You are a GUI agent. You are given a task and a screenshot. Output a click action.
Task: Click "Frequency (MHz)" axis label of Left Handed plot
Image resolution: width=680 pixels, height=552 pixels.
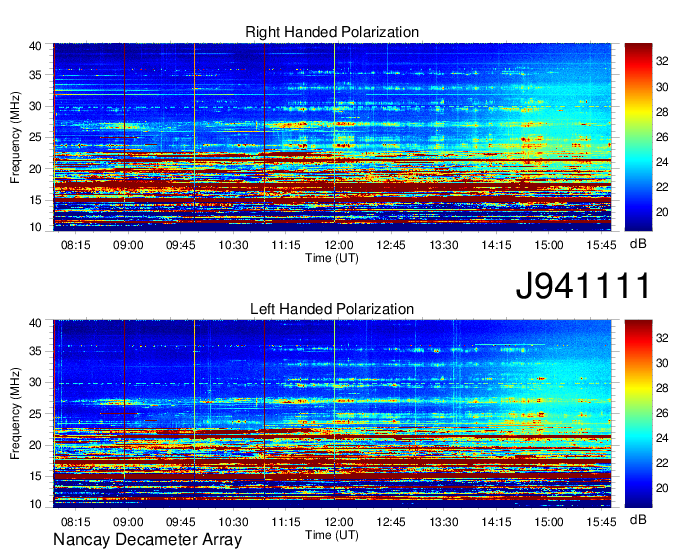pyautogui.click(x=15, y=414)
